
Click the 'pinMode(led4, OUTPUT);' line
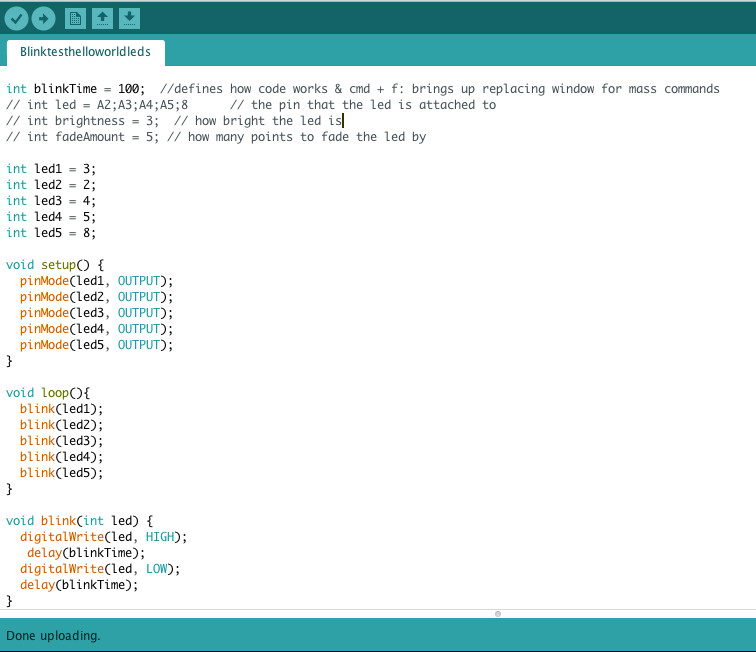point(96,328)
